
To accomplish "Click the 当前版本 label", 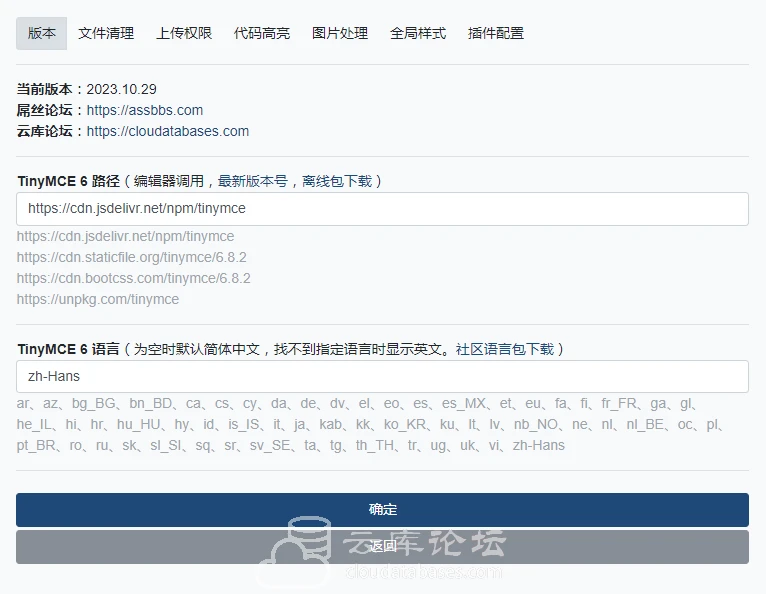I will (x=44, y=89).
